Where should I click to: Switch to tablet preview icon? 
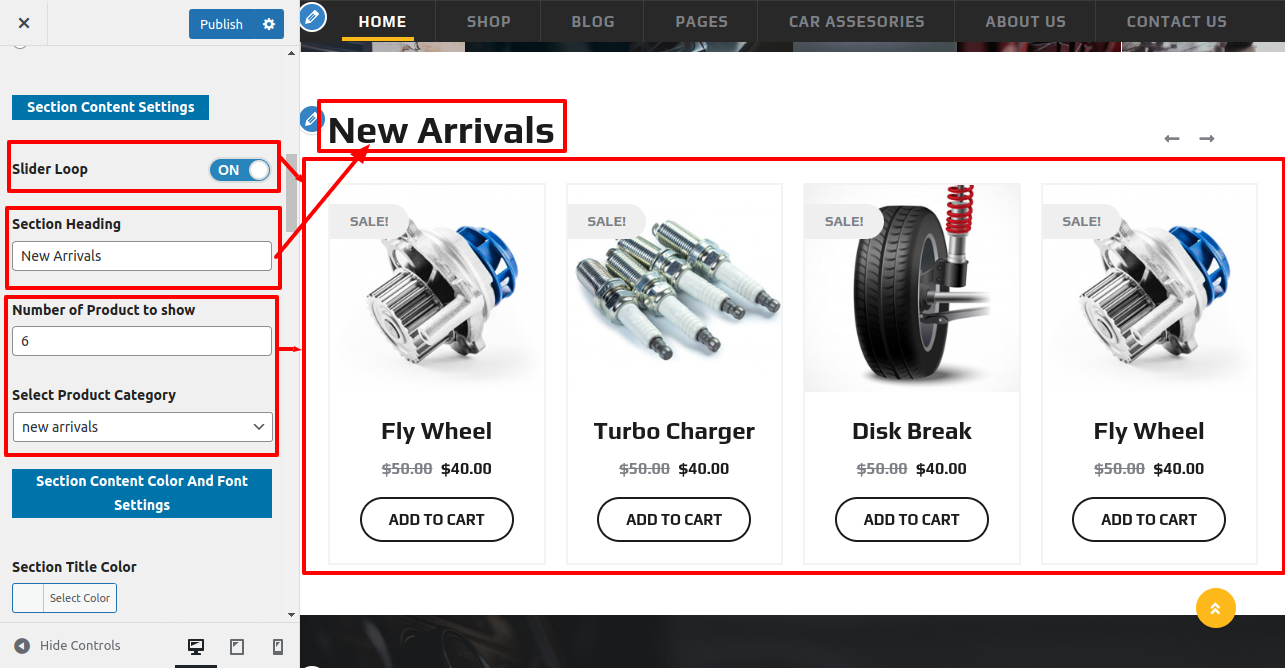click(237, 647)
